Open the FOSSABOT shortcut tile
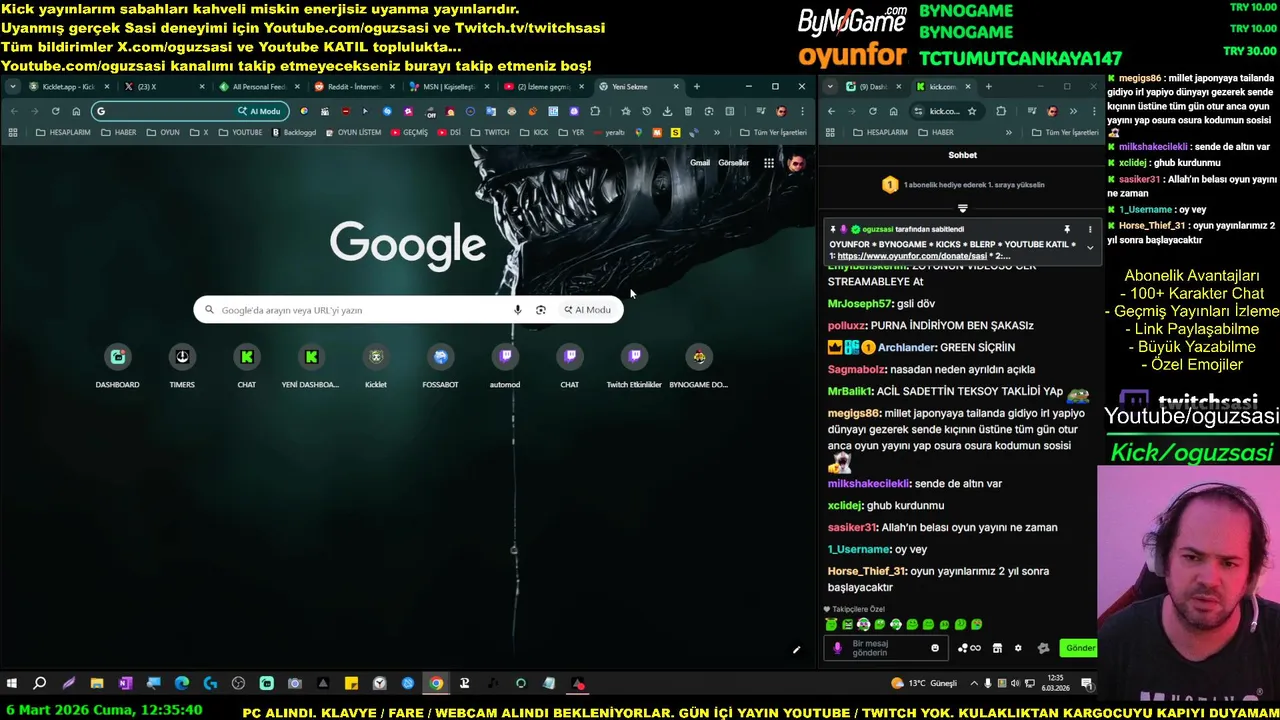The image size is (1280, 720). pos(440,366)
